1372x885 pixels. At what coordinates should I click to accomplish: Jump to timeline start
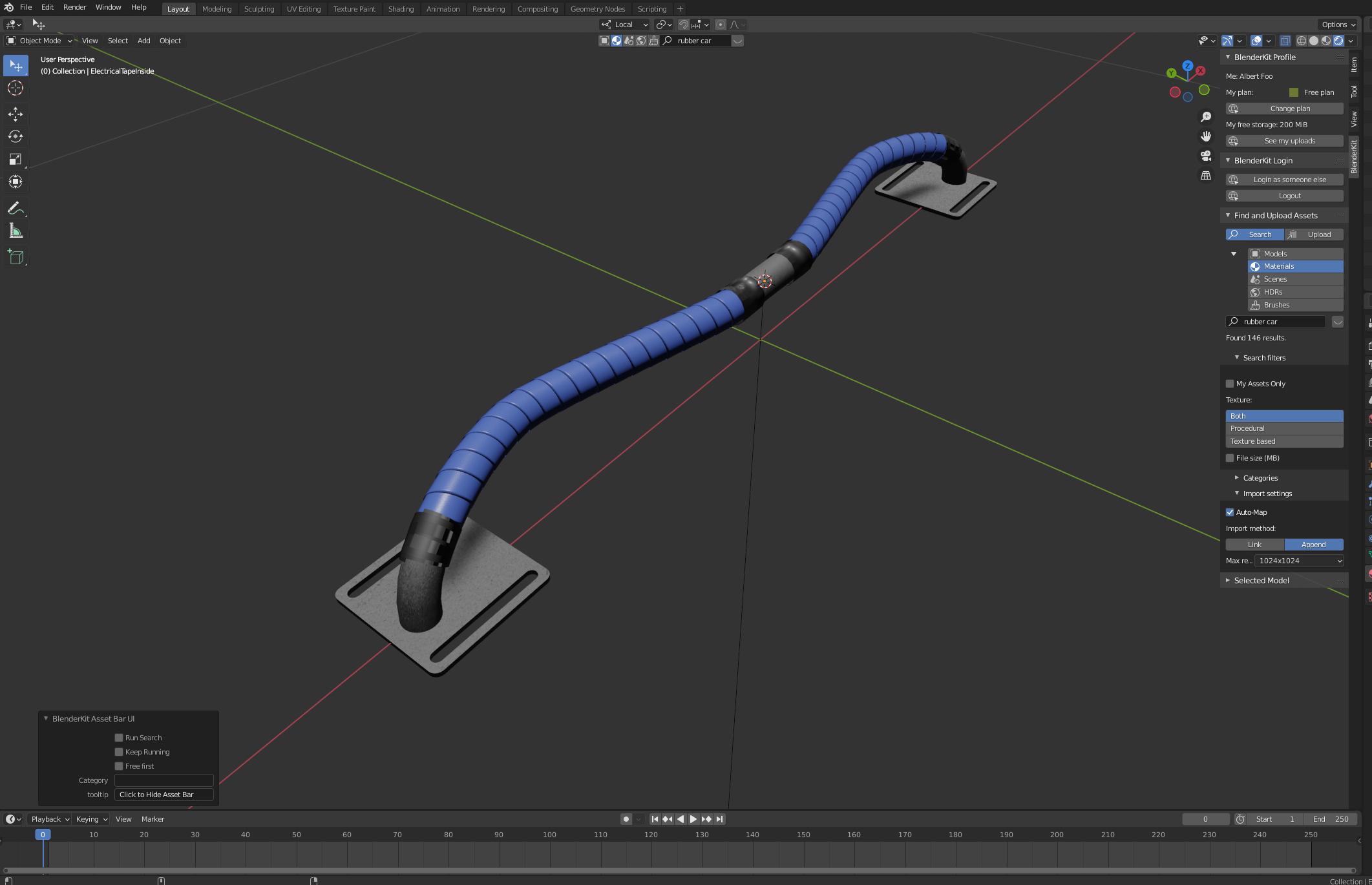(655, 819)
